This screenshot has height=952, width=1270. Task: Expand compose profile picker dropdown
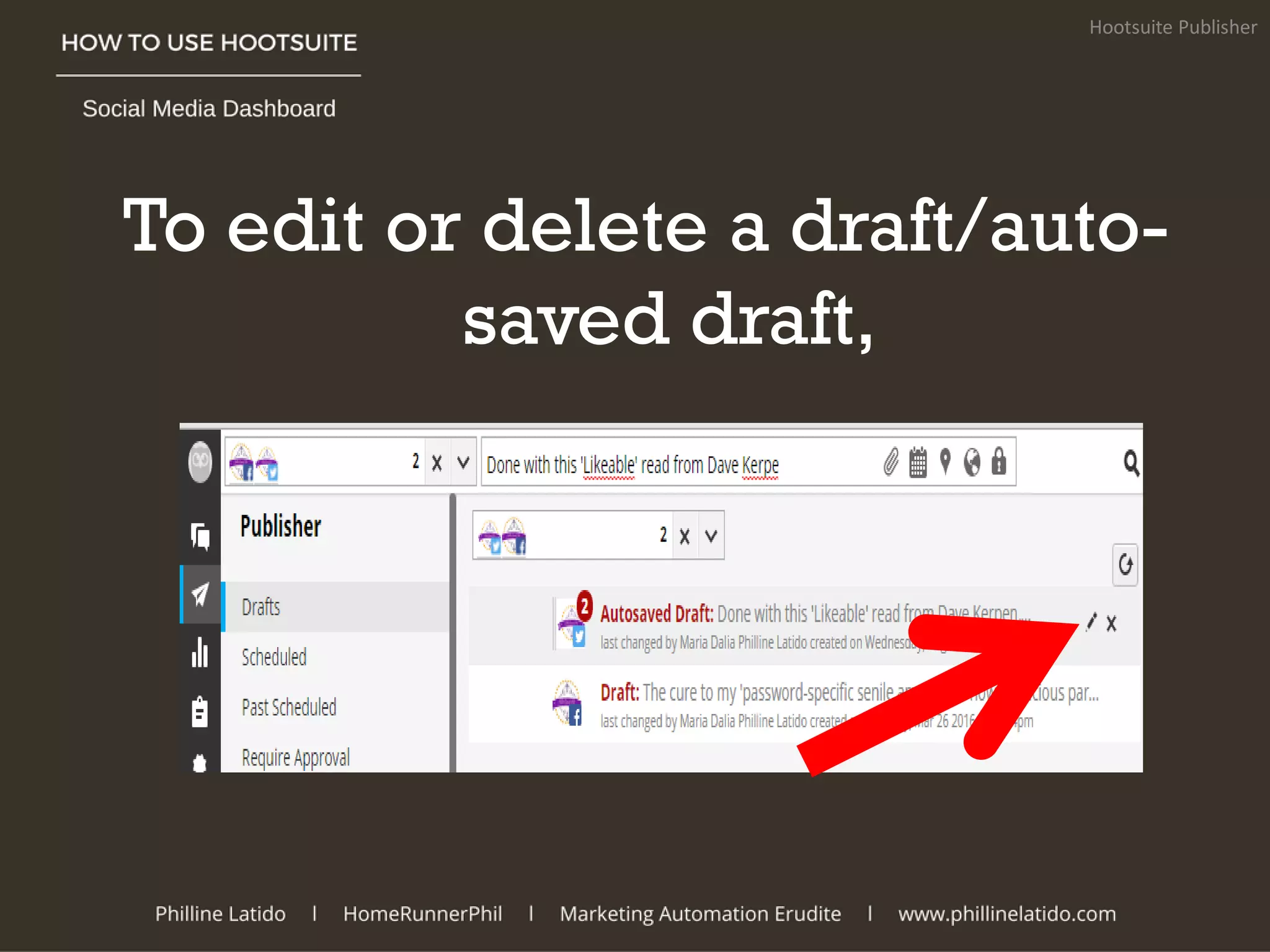(463, 463)
